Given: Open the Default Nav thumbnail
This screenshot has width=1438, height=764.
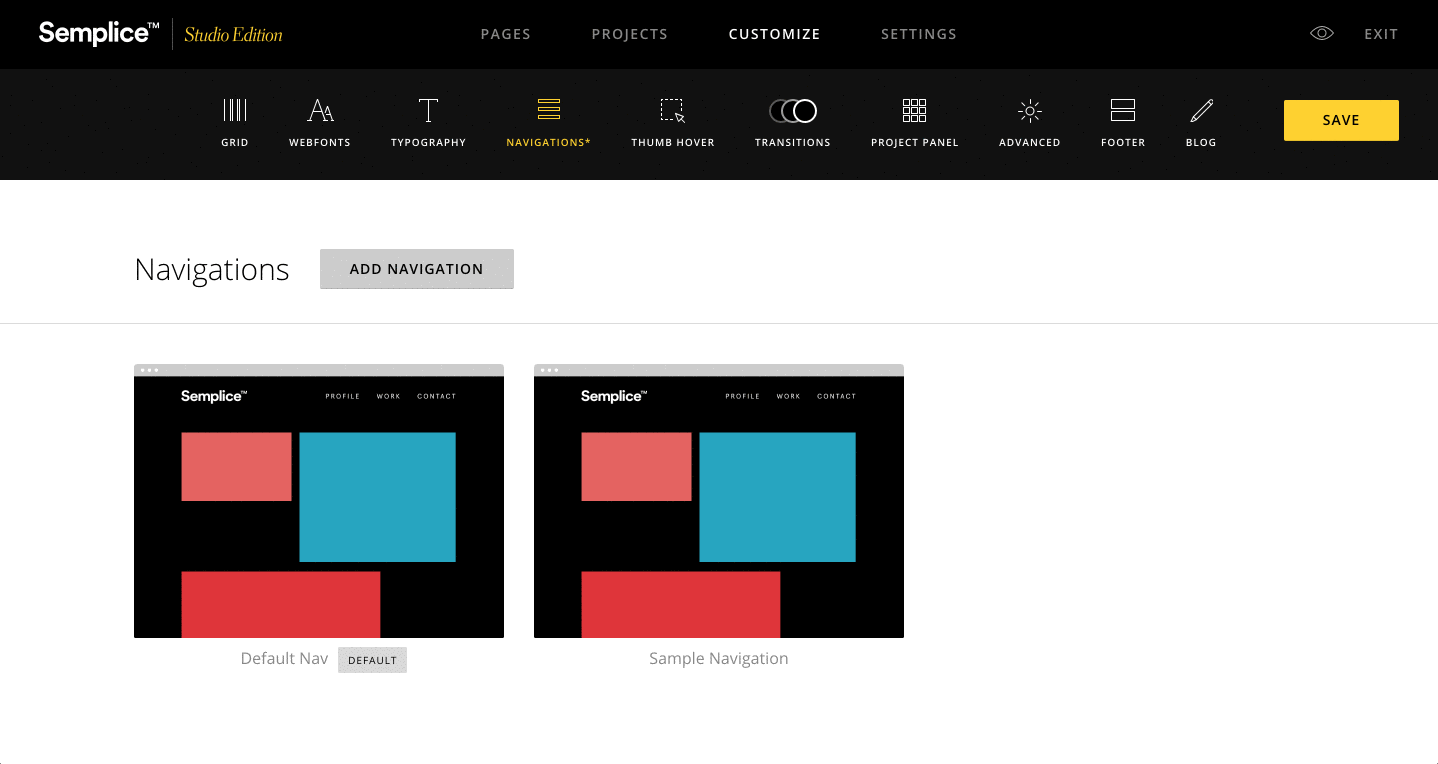Looking at the screenshot, I should [319, 502].
